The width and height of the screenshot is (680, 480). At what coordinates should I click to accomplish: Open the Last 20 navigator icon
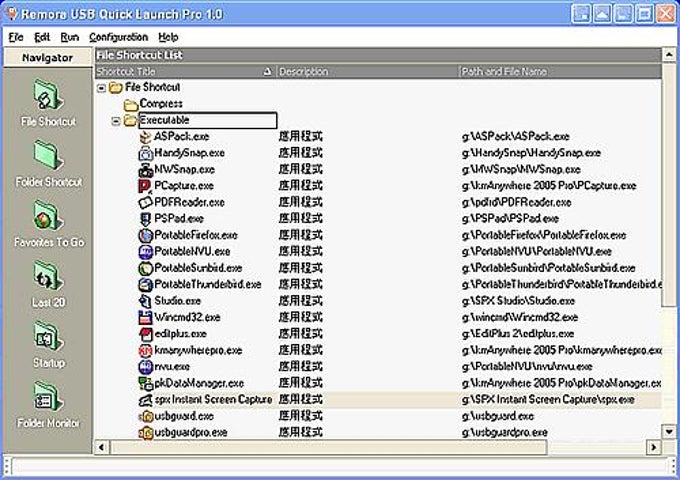pos(48,276)
